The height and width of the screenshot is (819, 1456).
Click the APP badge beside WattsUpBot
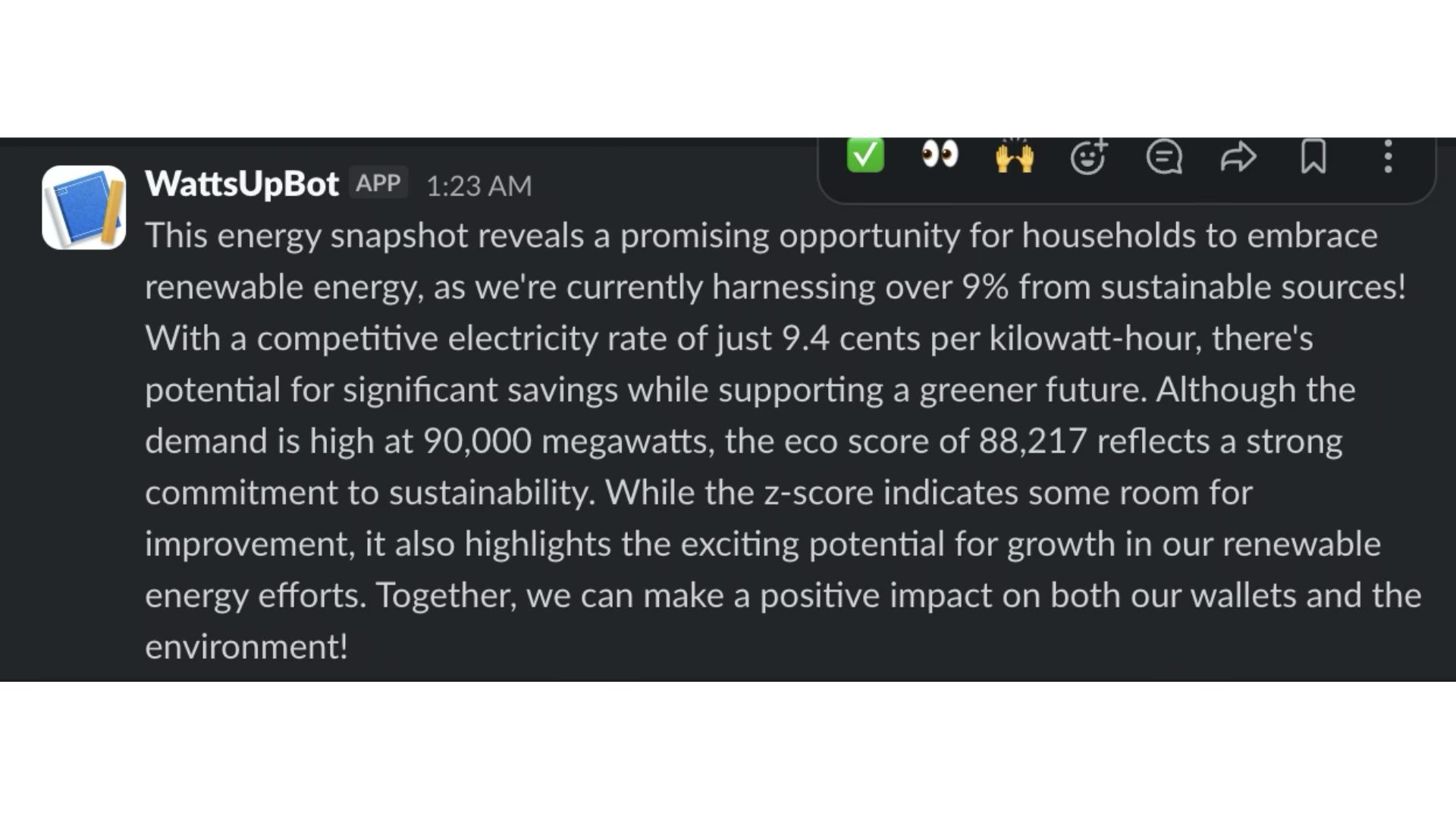pyautogui.click(x=378, y=184)
